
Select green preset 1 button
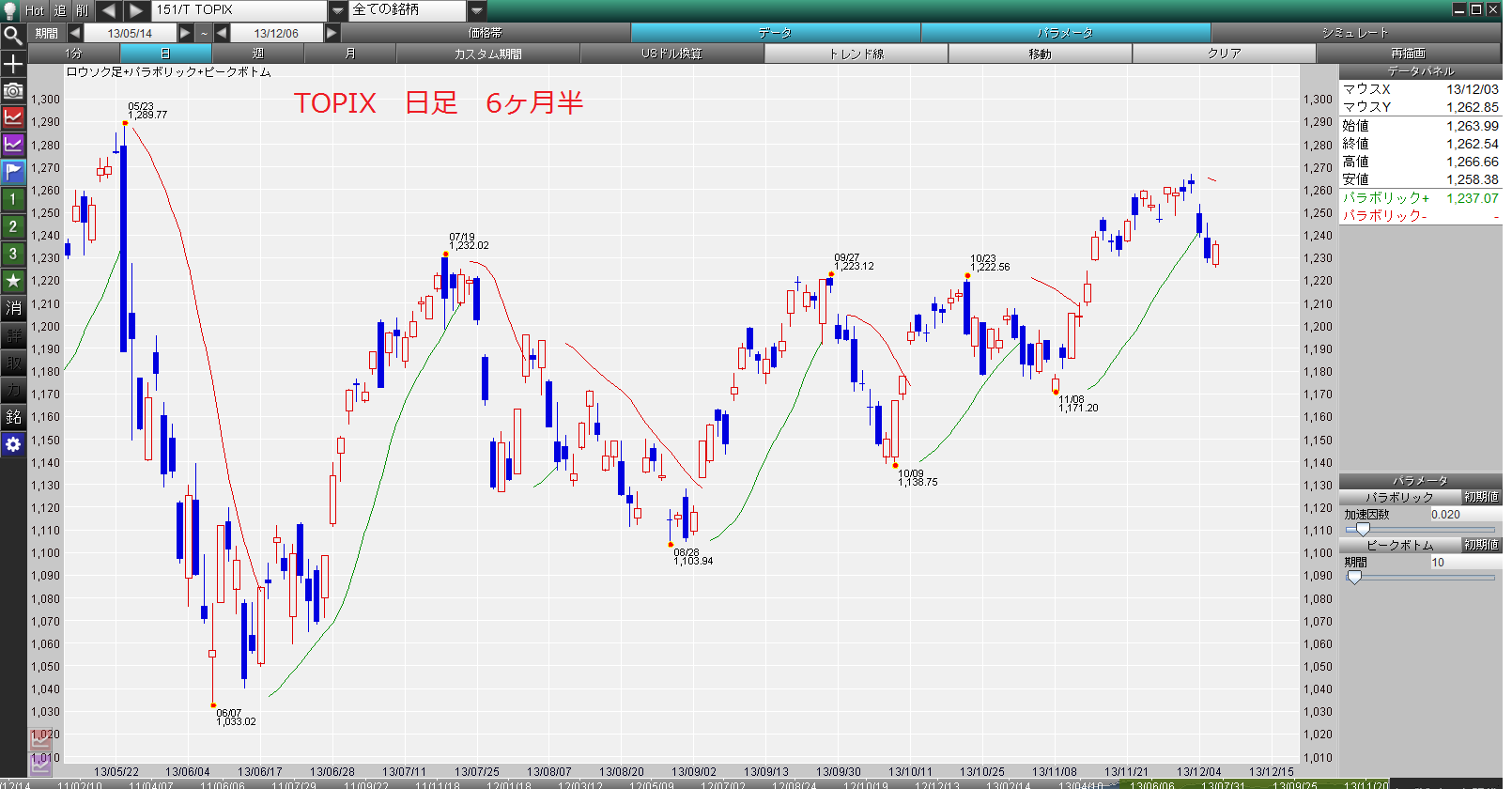tap(13, 199)
